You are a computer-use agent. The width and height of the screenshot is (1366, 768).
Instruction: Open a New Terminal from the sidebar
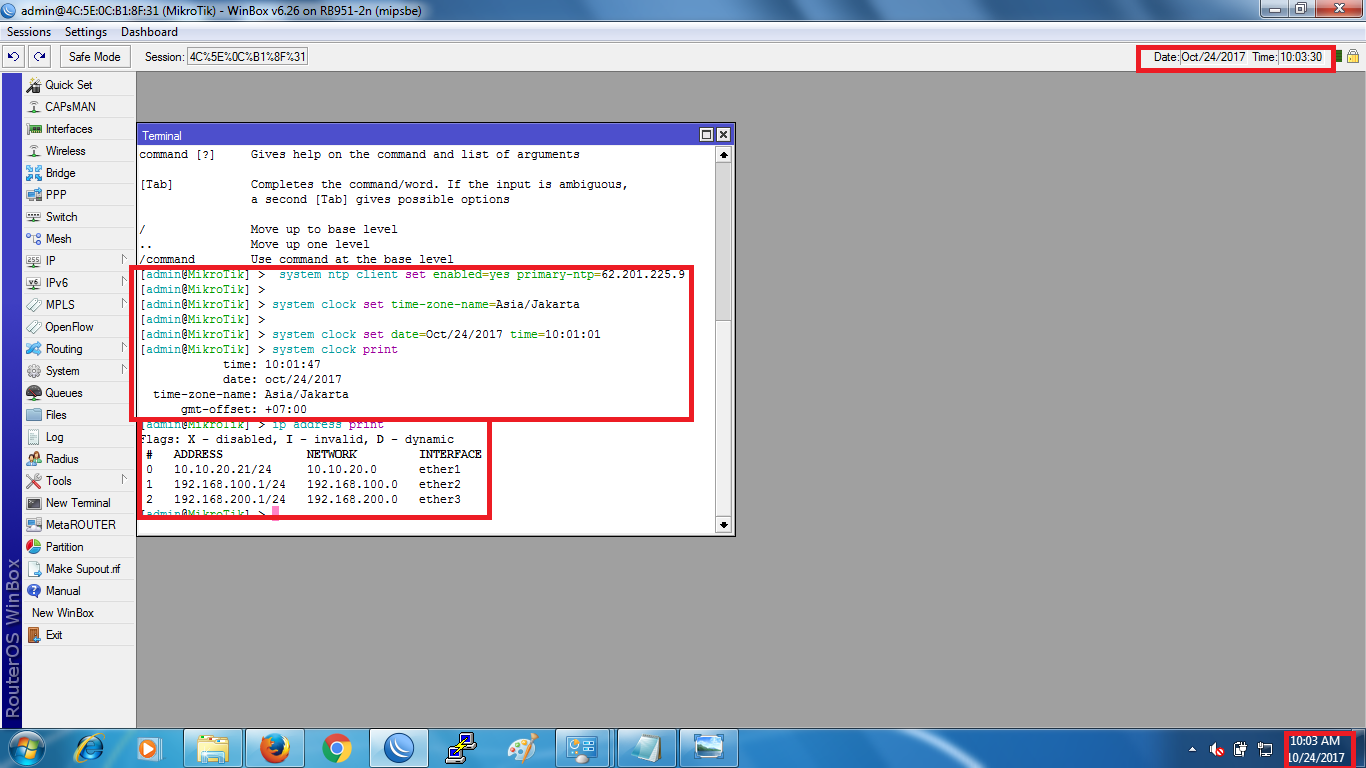click(79, 503)
